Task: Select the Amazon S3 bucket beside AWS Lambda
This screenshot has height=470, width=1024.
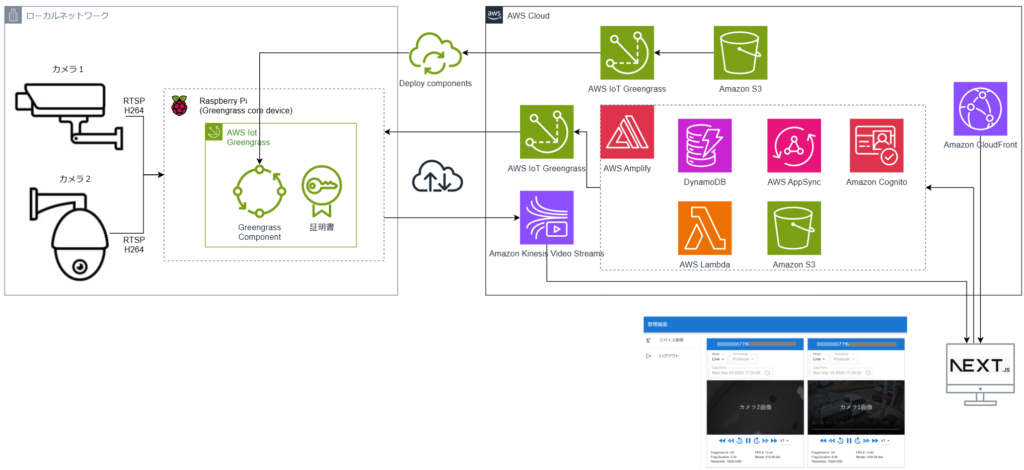Action: tap(794, 228)
